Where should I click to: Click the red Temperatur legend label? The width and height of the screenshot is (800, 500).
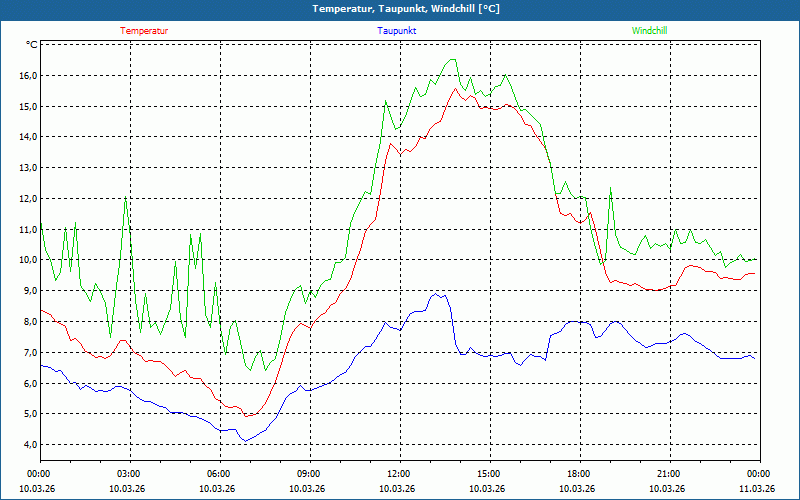144,31
